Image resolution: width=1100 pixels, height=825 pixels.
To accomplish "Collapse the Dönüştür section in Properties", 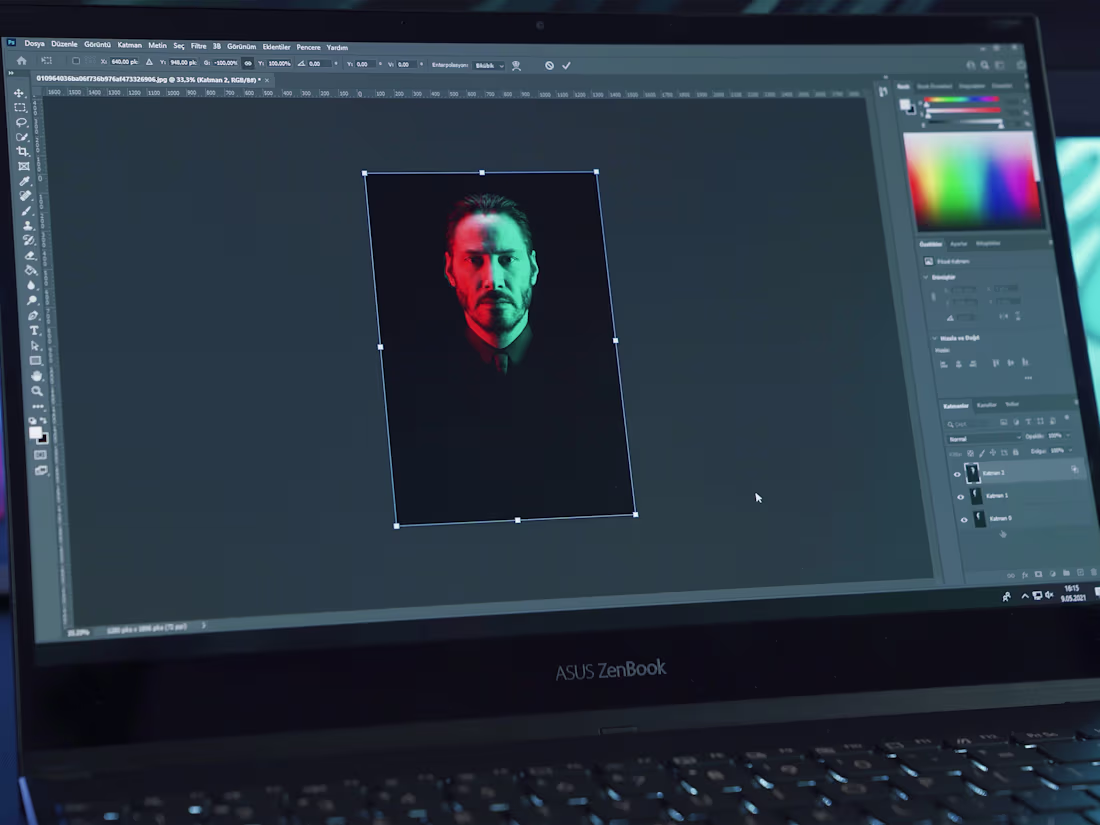I will tap(926, 277).
